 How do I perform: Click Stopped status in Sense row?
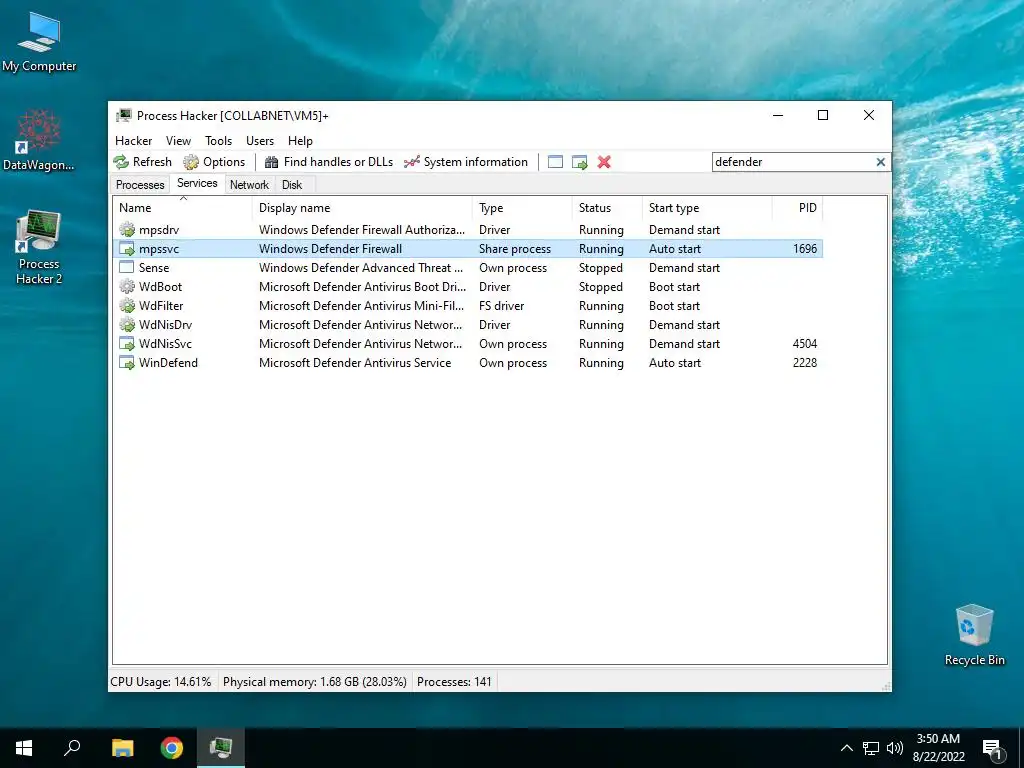[x=600, y=268]
